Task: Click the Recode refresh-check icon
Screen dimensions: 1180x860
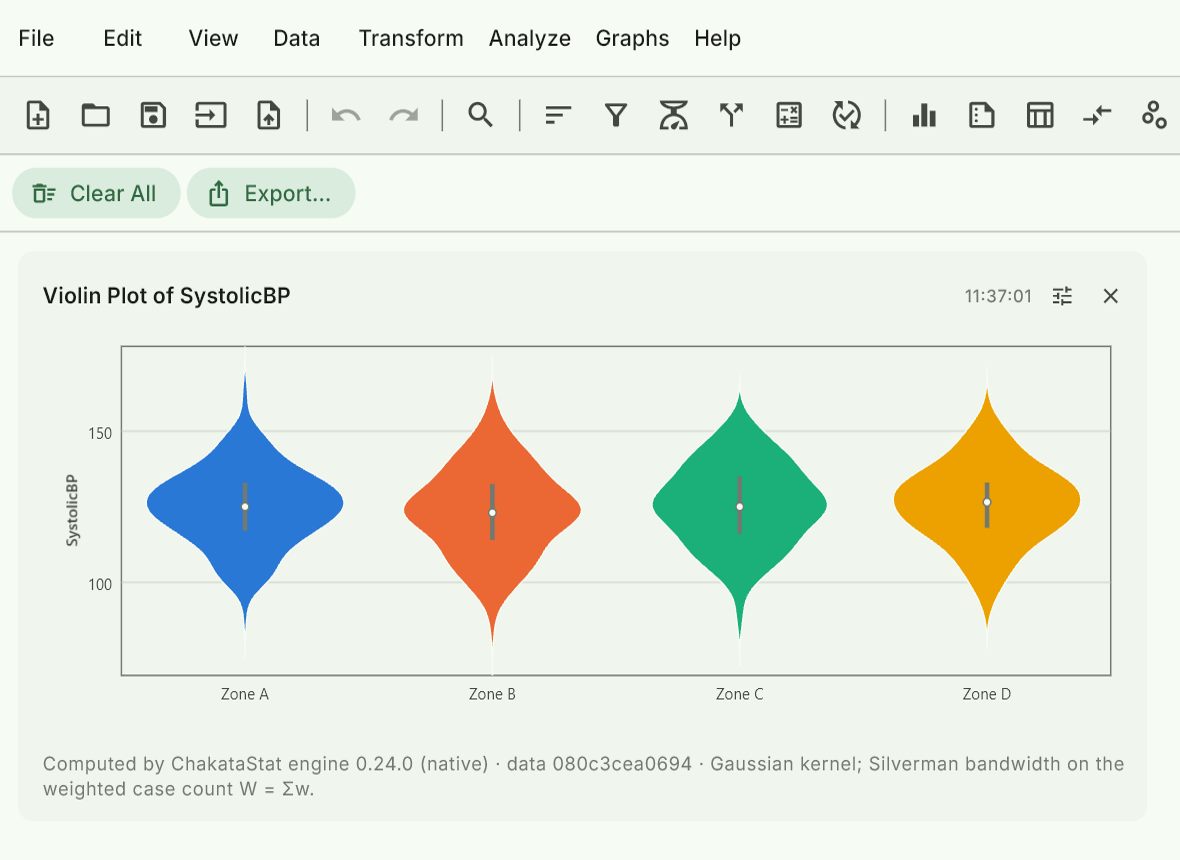Action: [x=847, y=116]
